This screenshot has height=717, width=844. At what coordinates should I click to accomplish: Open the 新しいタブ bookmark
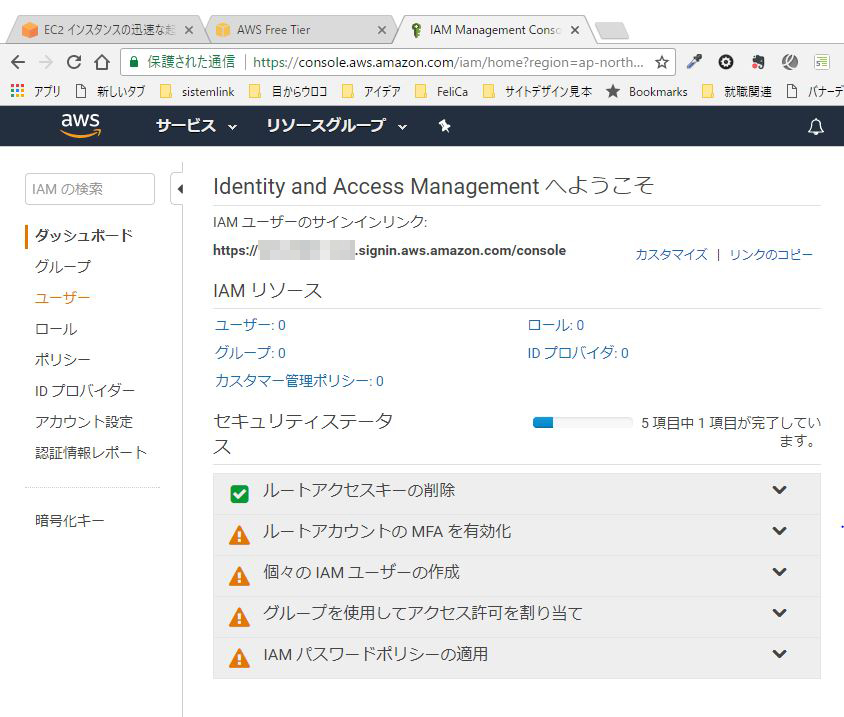pos(110,92)
